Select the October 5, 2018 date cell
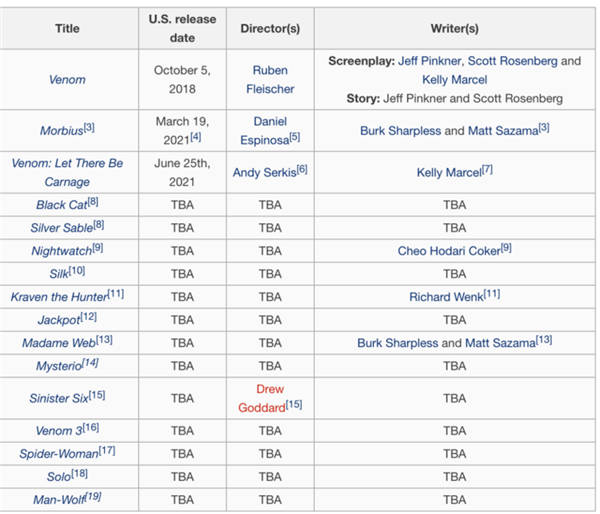Screen dimensions: 600x514 (x=182, y=80)
